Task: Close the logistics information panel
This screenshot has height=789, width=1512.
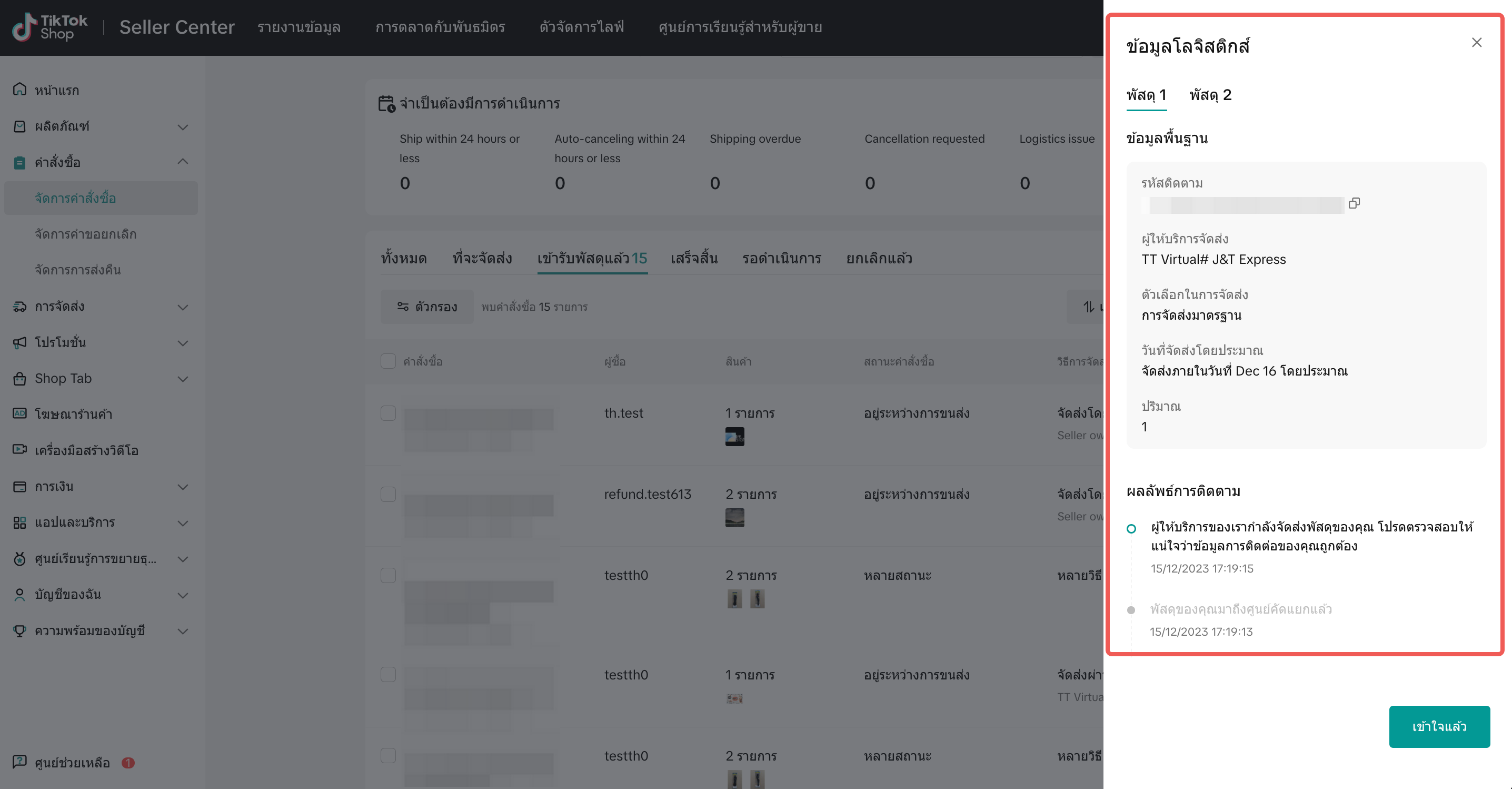Action: (1476, 42)
